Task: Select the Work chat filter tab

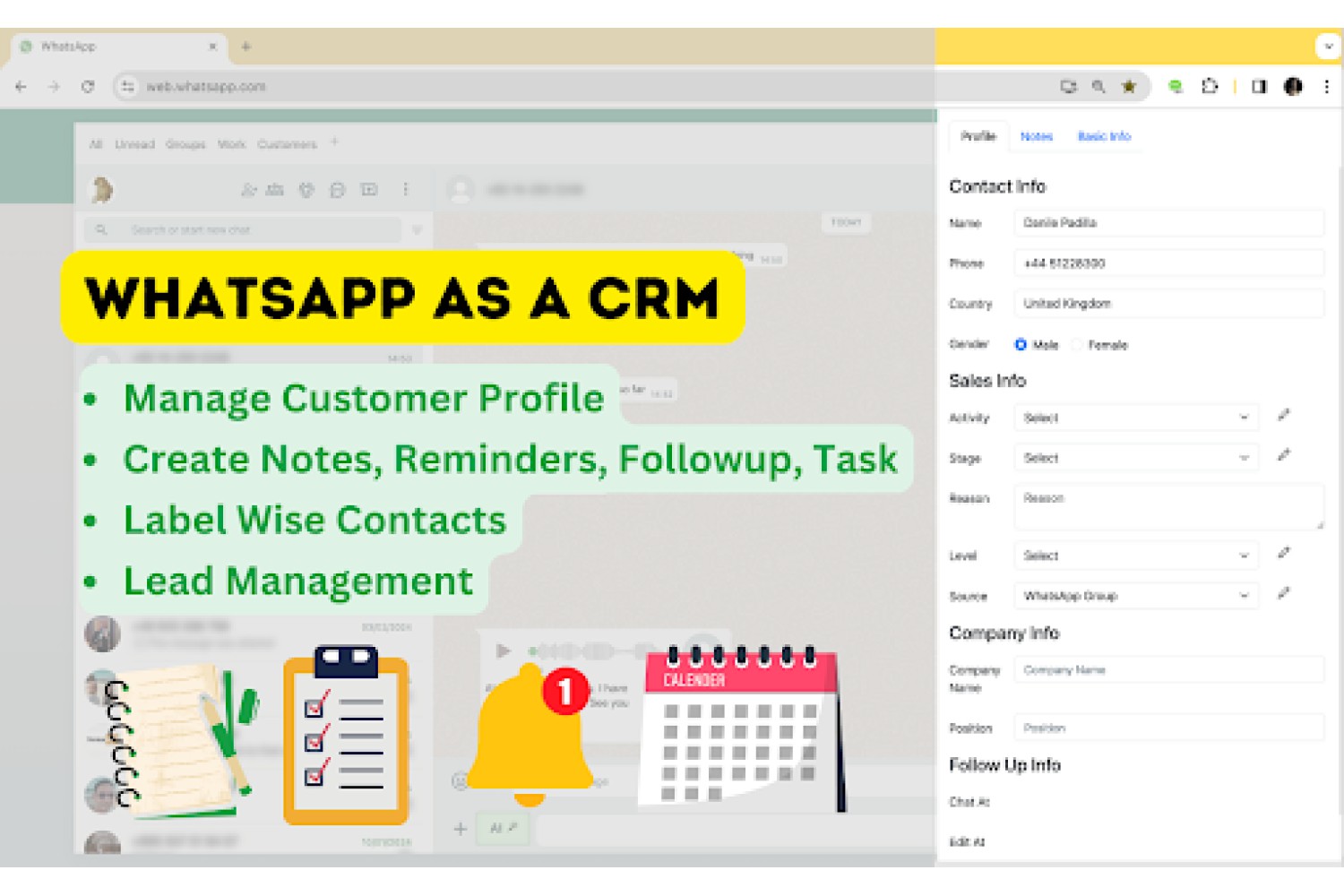Action: point(231,144)
